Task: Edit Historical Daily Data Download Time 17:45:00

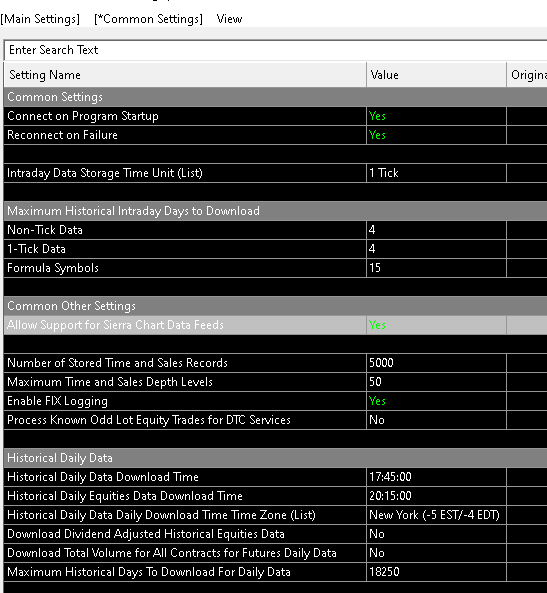Action: pyautogui.click(x=436, y=477)
